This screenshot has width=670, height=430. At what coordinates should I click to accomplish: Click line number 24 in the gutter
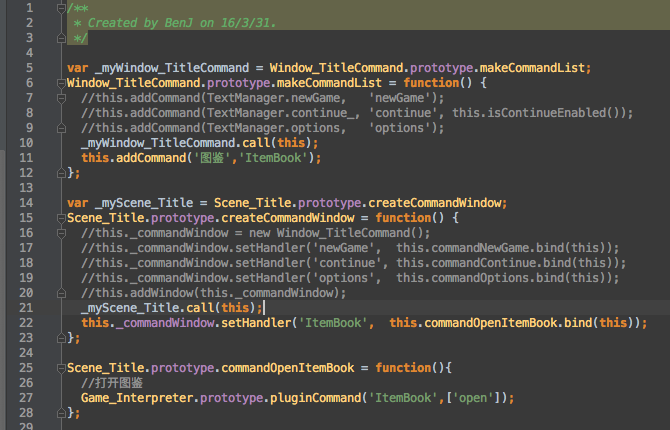[26, 353]
